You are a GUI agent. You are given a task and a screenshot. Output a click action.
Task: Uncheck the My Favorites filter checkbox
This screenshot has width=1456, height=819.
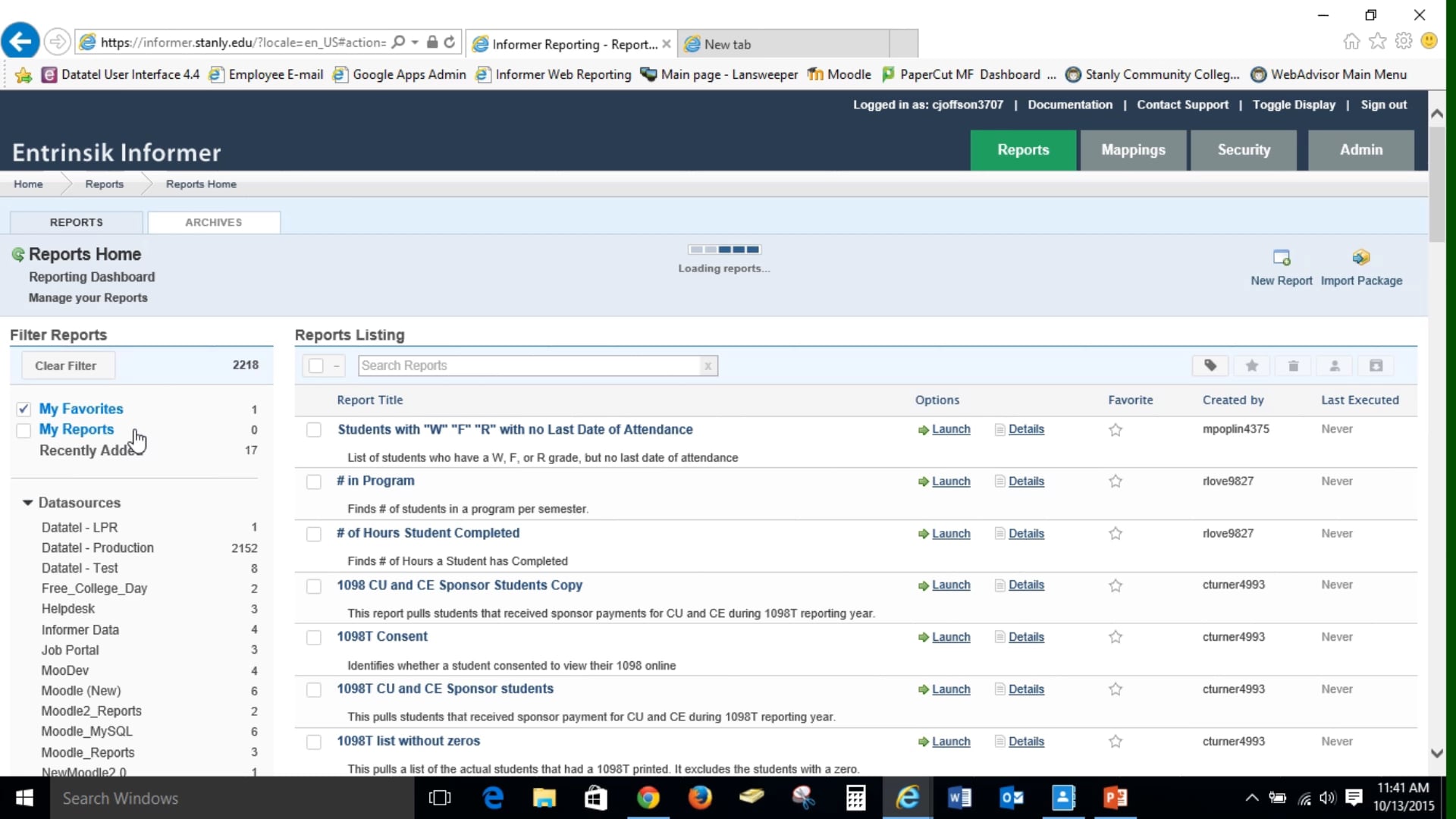[x=24, y=409]
